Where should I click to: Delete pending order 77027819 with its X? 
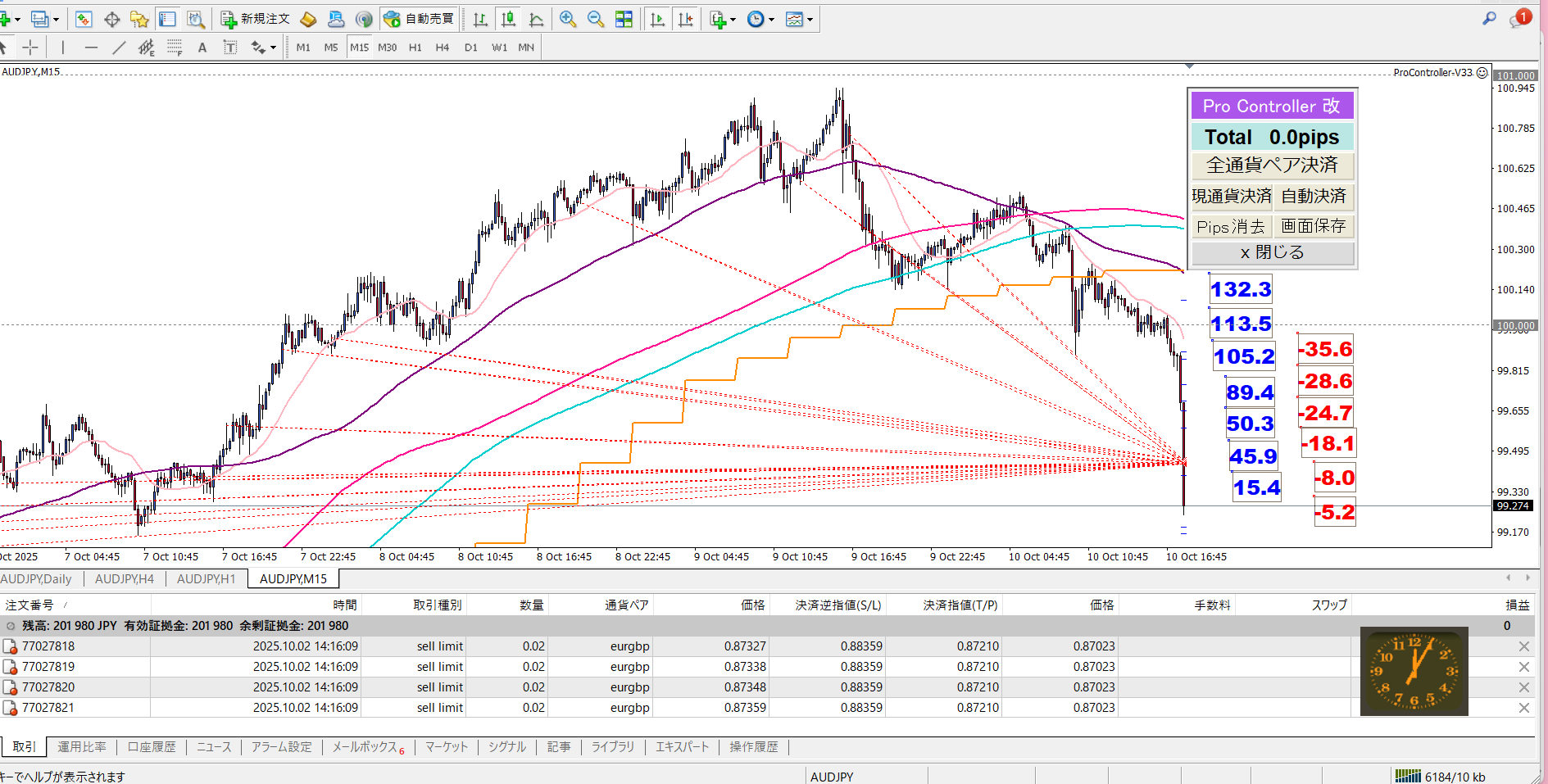[1523, 667]
